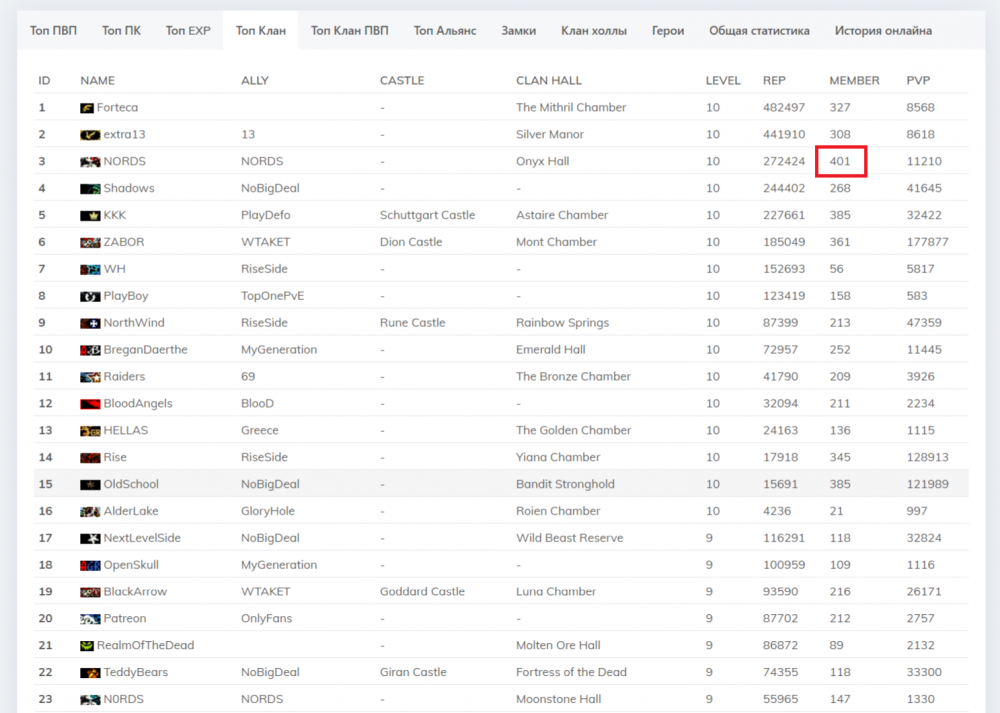Screen dimensions: 1000x713
Task: Click NORDS member count 401
Action: pyautogui.click(x=840, y=161)
